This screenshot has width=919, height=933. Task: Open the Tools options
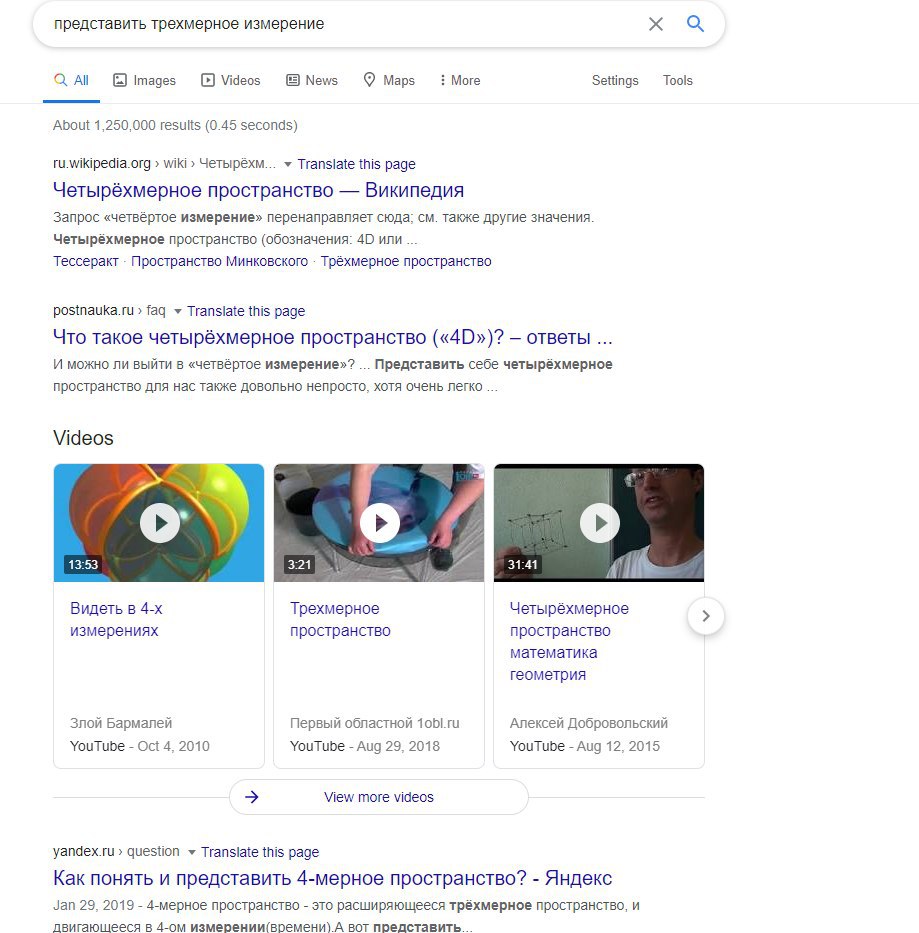(678, 80)
